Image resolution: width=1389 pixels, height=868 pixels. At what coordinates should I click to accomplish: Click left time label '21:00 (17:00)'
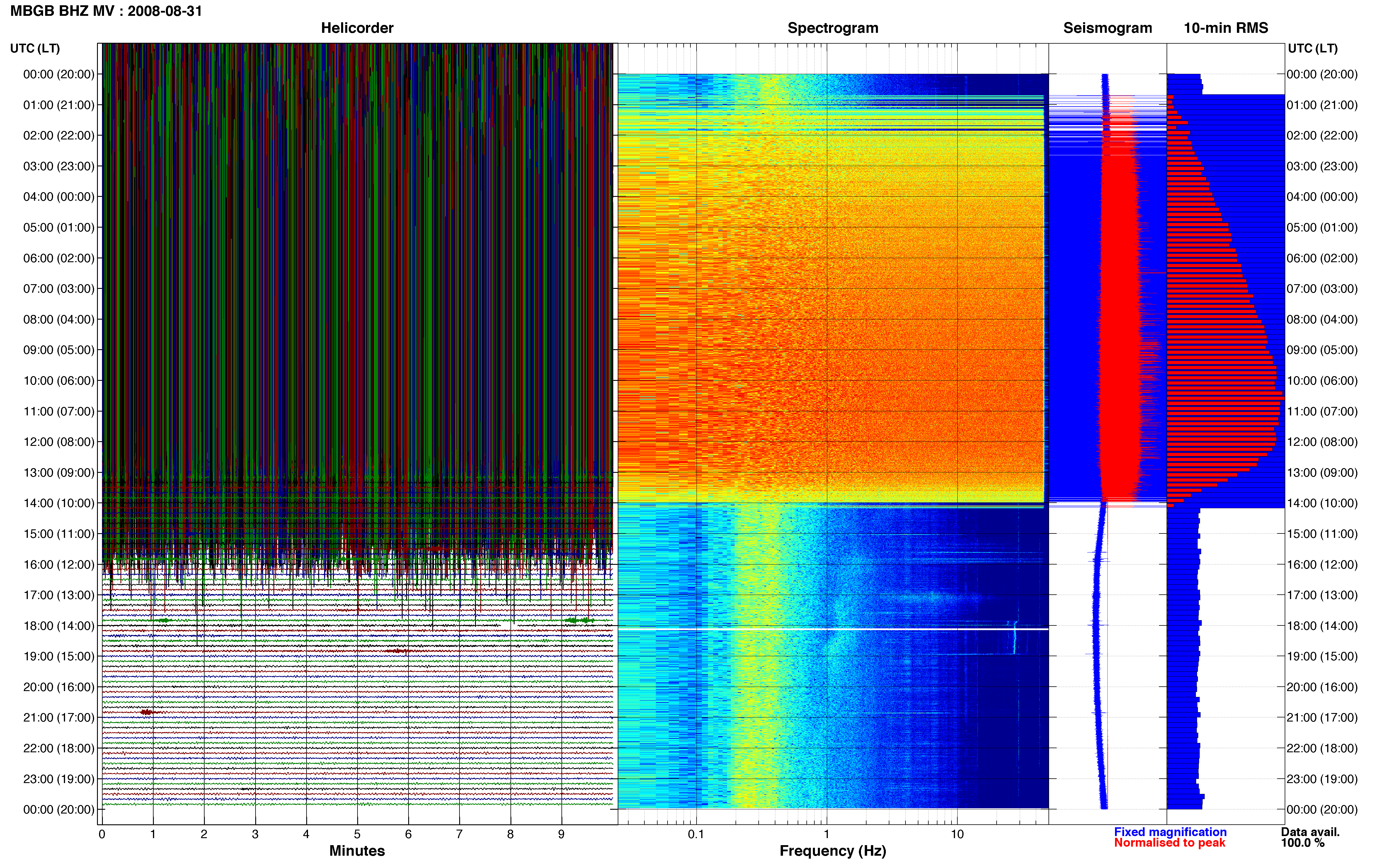59,718
